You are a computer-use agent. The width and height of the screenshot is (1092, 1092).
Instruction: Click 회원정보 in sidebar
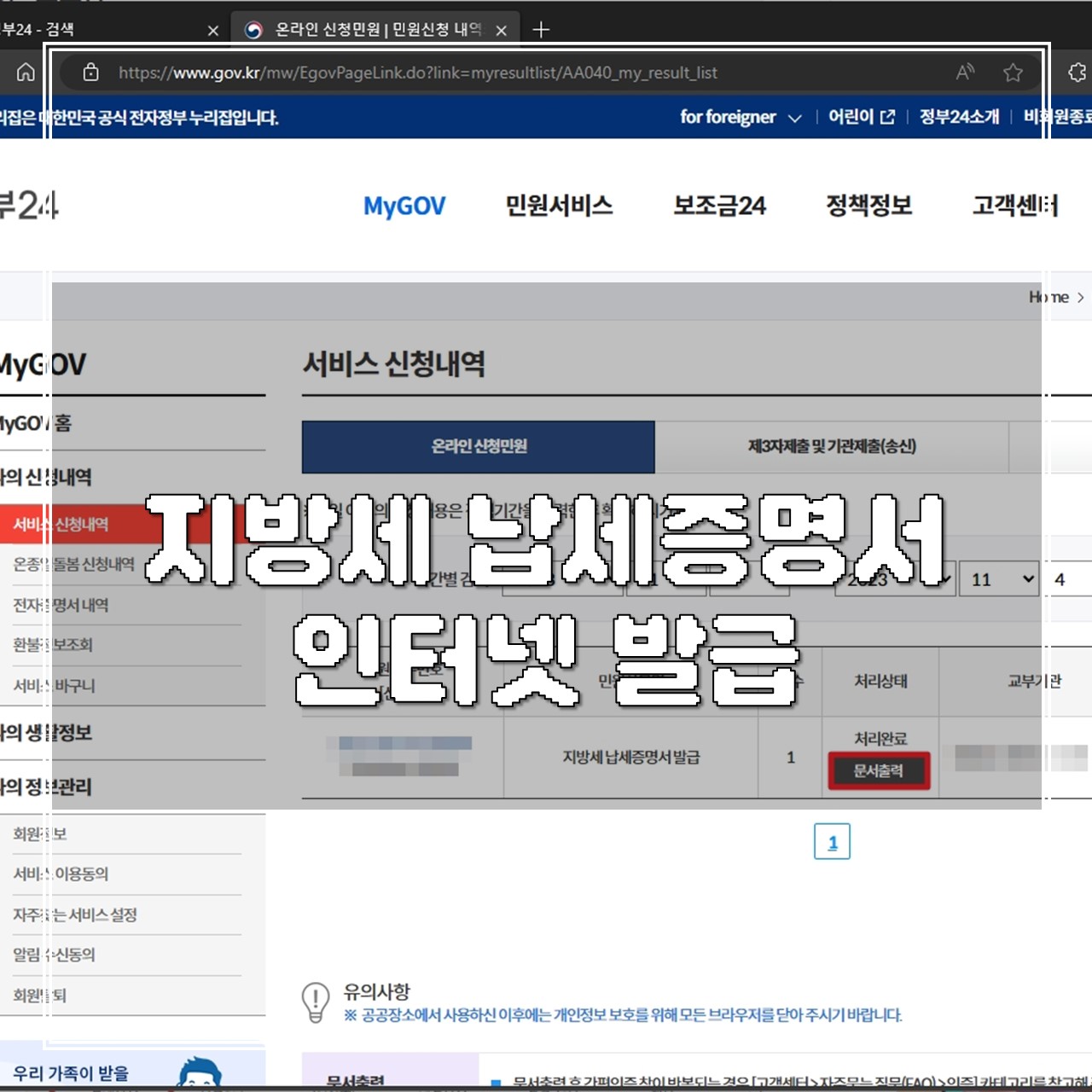39,834
